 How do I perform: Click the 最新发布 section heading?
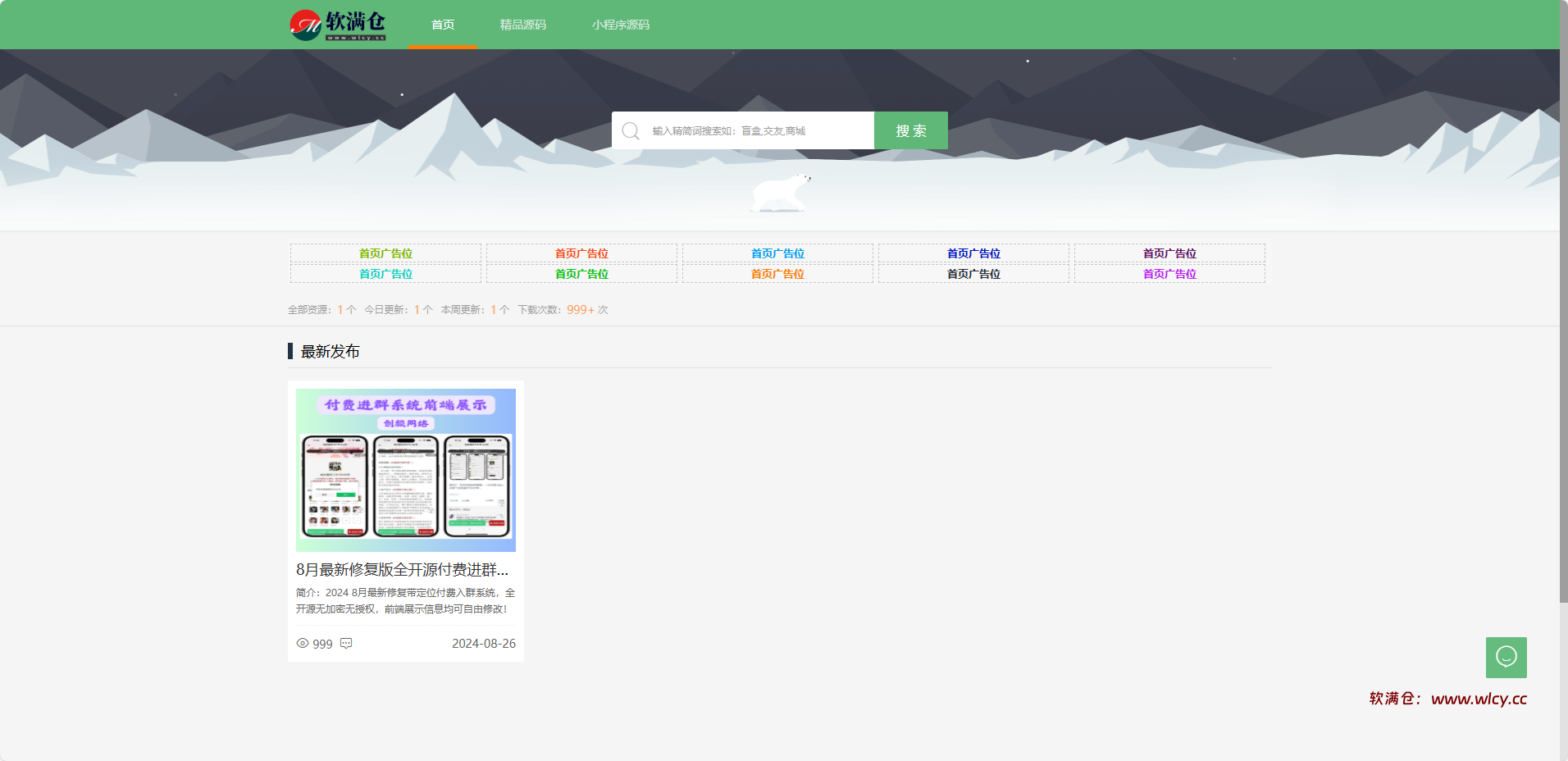point(330,352)
